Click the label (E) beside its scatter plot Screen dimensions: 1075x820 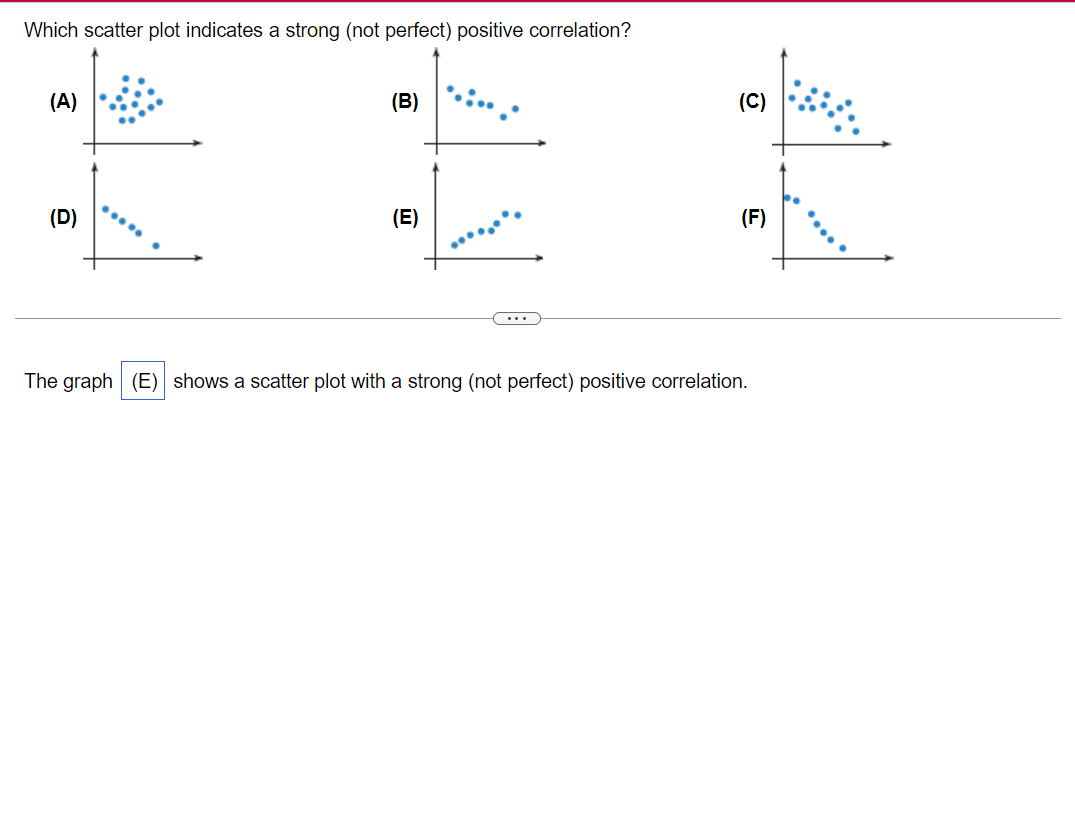[x=406, y=216]
